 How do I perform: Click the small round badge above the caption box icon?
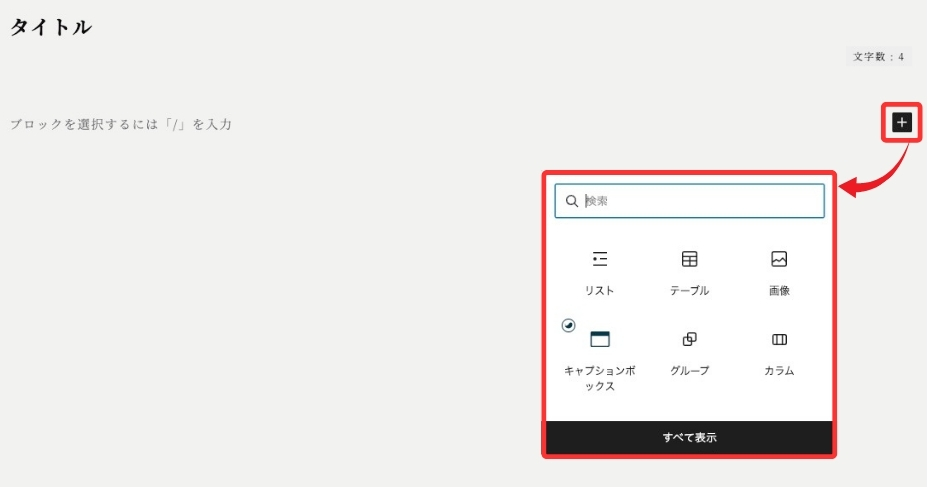pos(568,324)
